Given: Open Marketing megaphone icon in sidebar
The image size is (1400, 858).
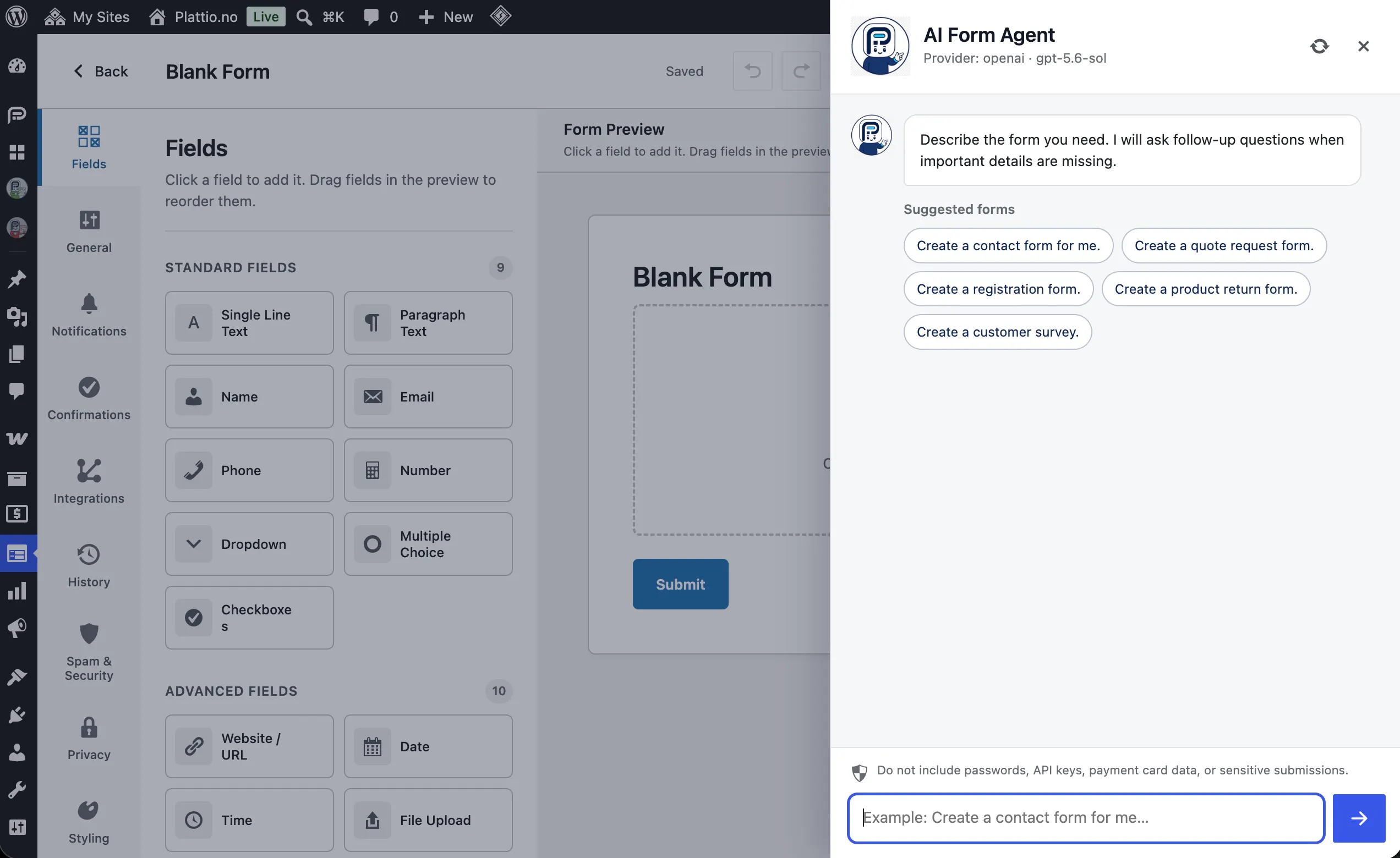Looking at the screenshot, I should click(17, 628).
